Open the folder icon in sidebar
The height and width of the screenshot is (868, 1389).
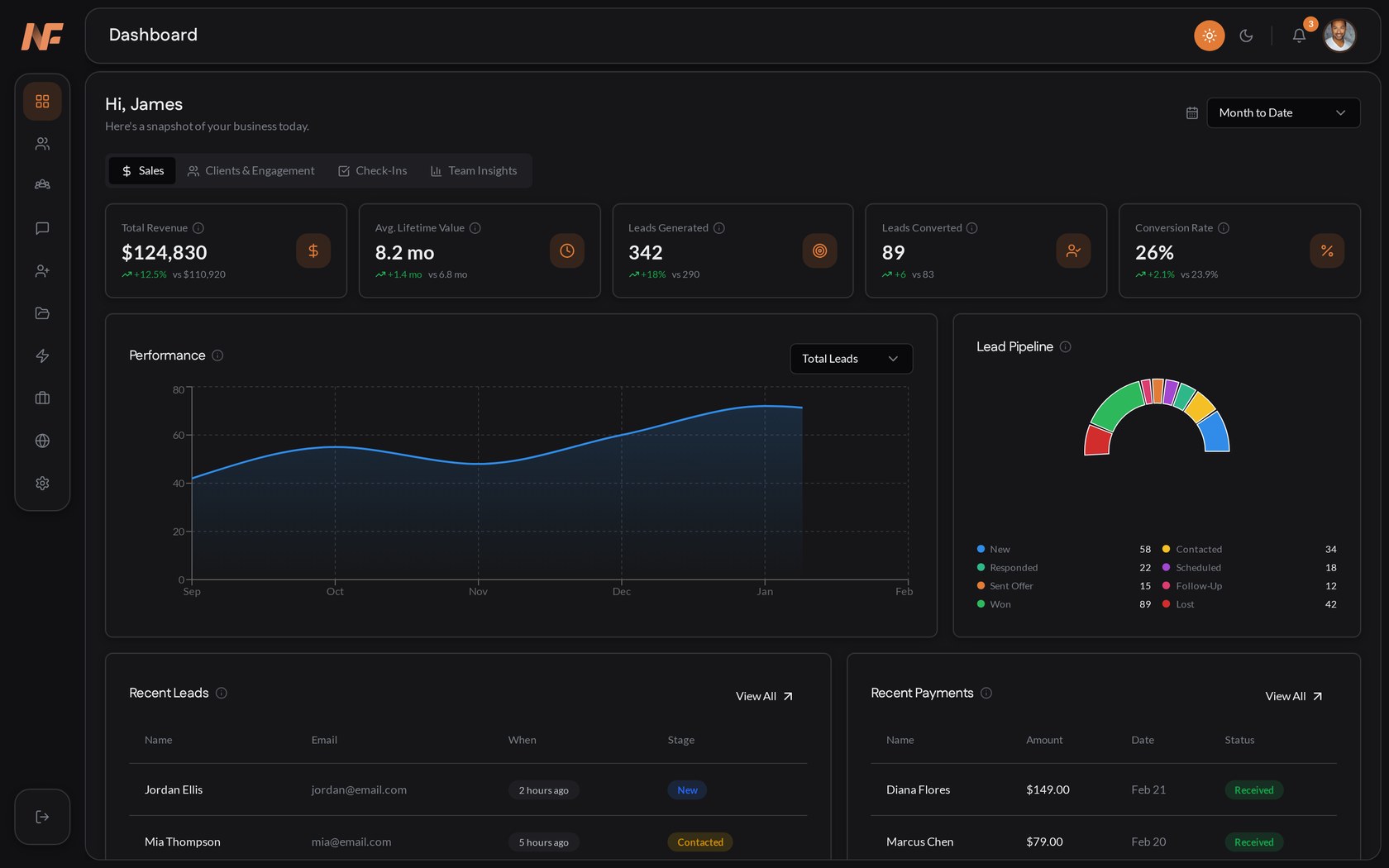coord(42,313)
